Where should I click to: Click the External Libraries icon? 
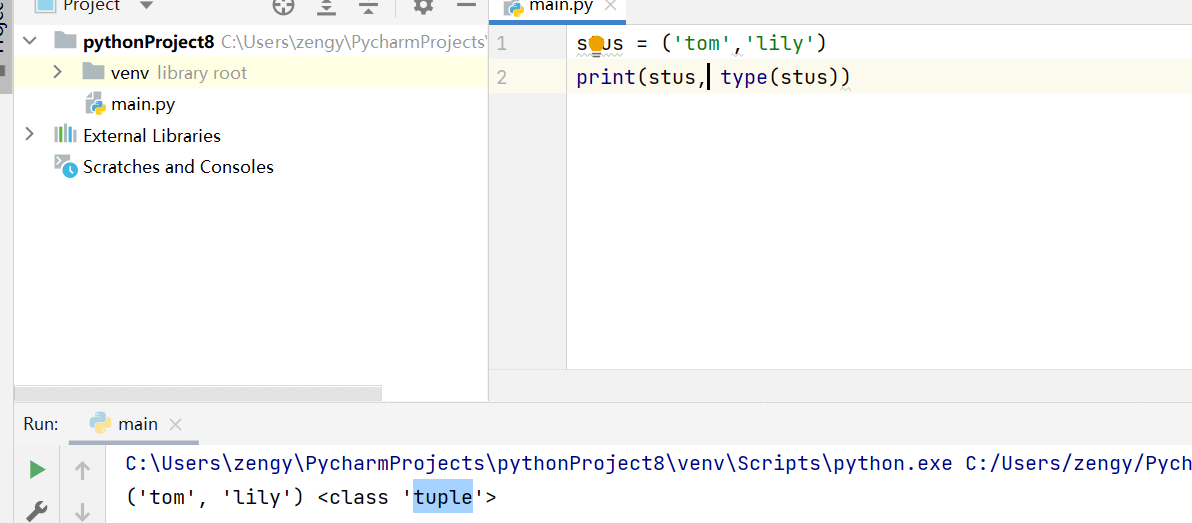pyautogui.click(x=65, y=135)
